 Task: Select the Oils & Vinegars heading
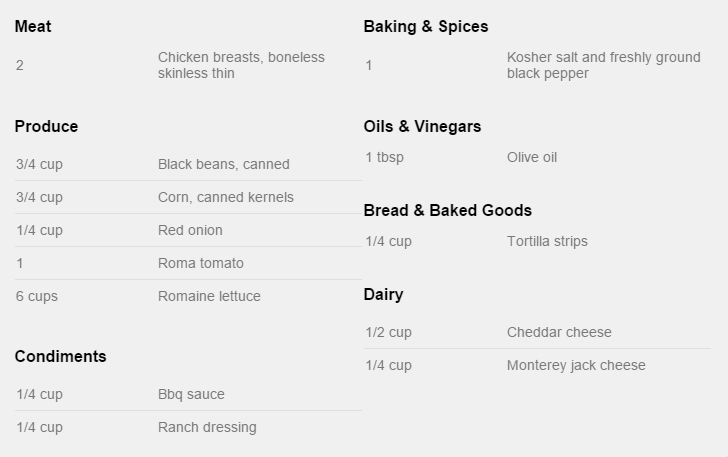pos(422,126)
